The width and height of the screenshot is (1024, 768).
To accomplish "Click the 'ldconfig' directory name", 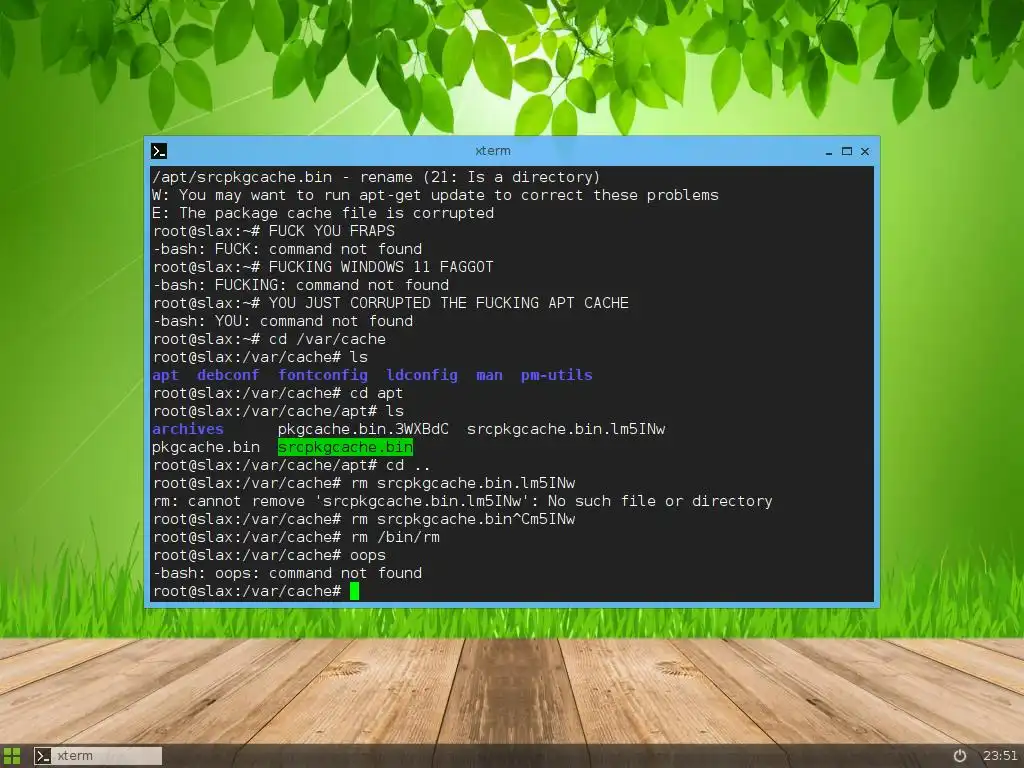I will point(422,375).
